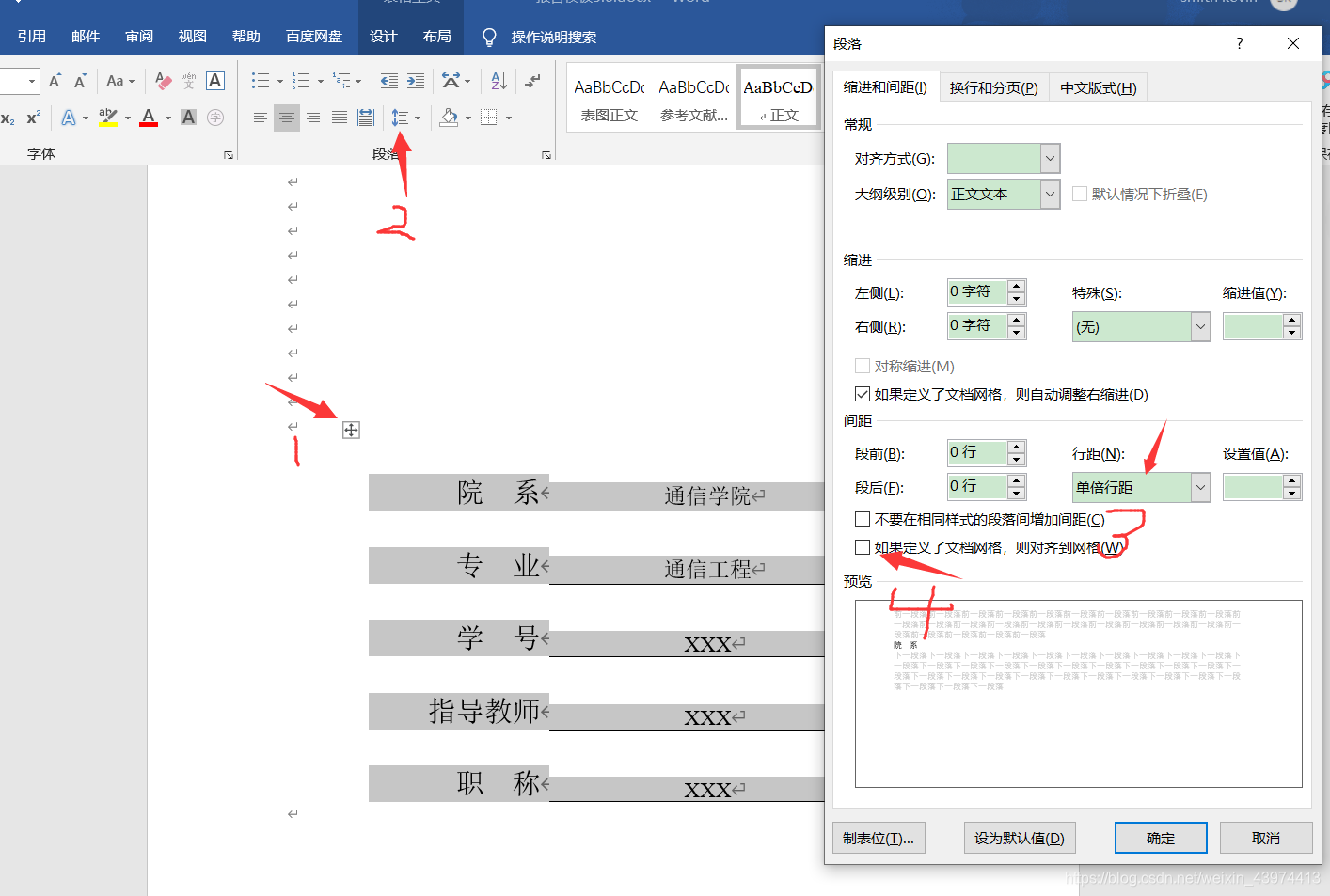Apply subscript formatting
1330x896 pixels.
click(8, 118)
